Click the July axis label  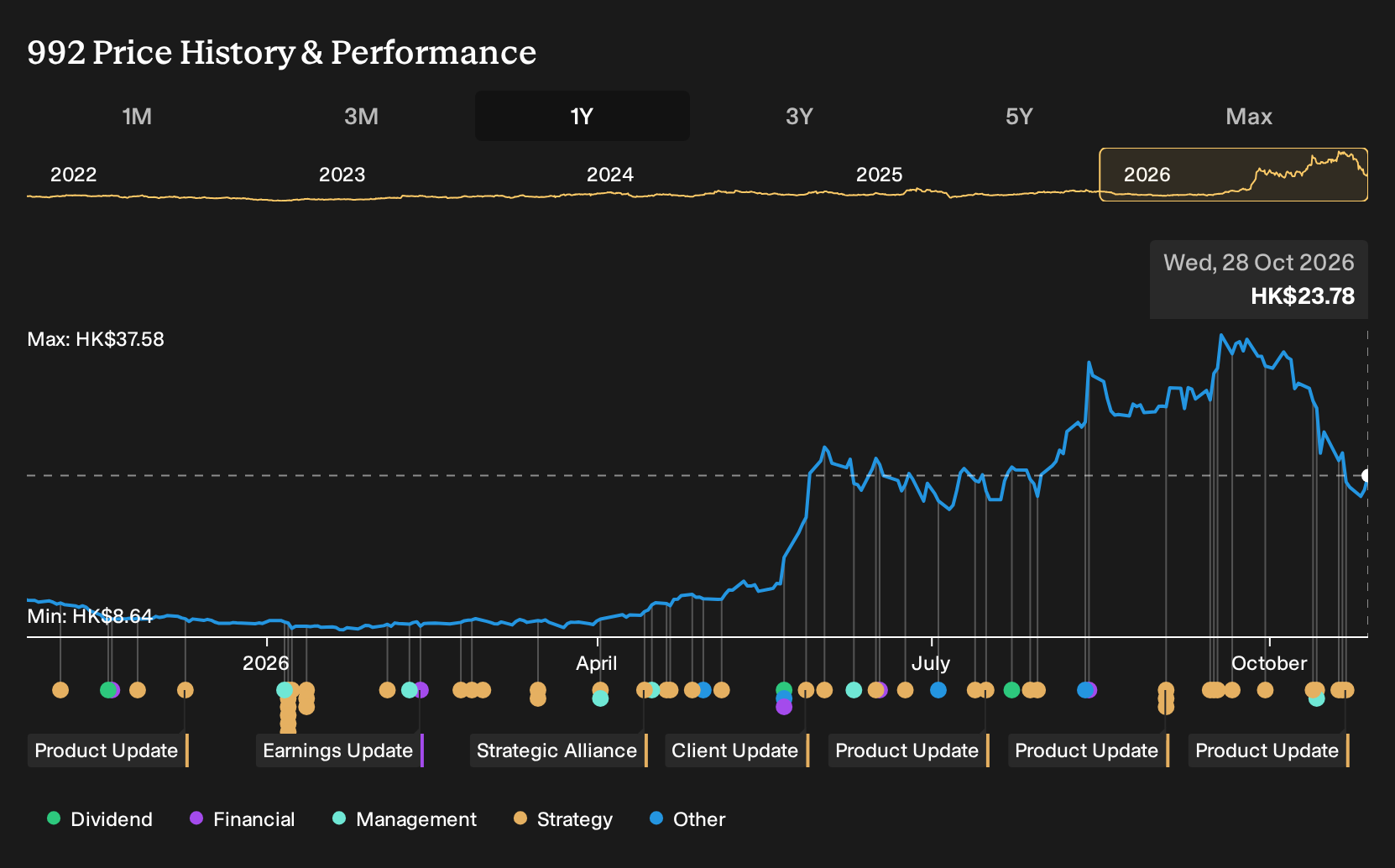[931, 663]
